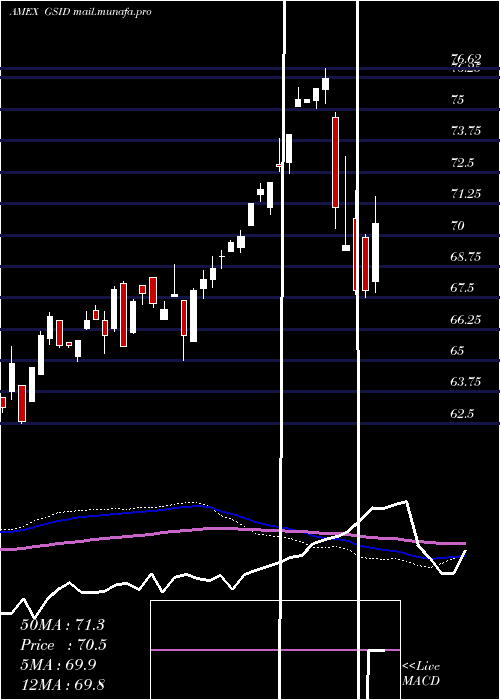Click the '50MA : 71.3' reading

click(x=62, y=625)
